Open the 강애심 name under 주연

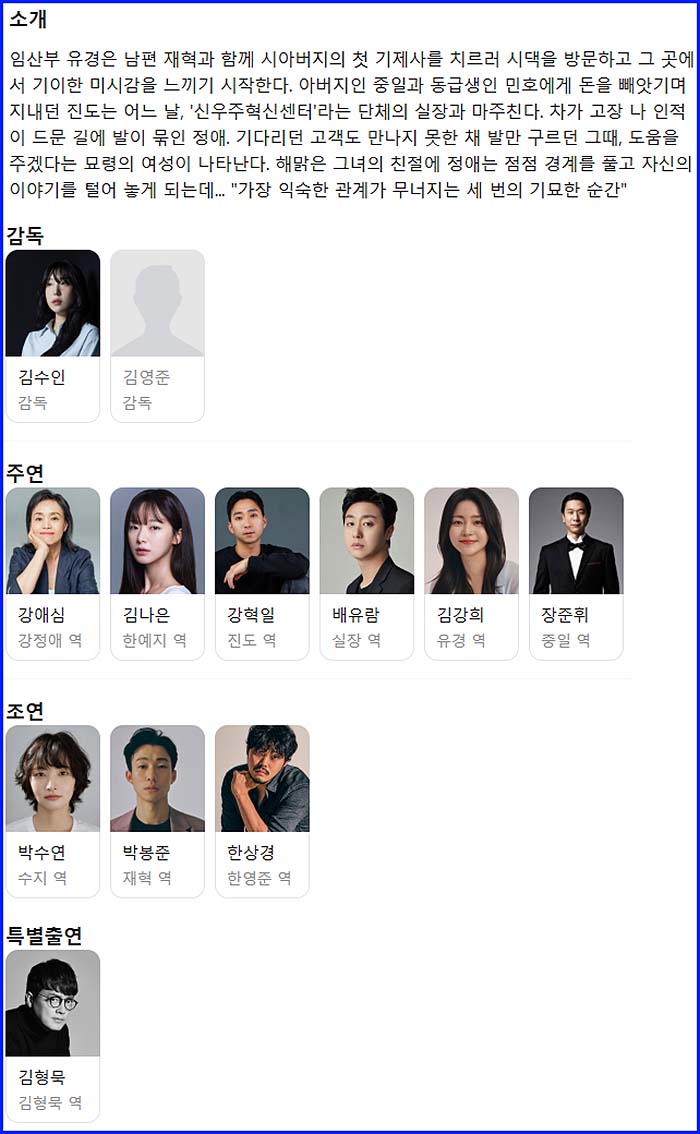42,615
